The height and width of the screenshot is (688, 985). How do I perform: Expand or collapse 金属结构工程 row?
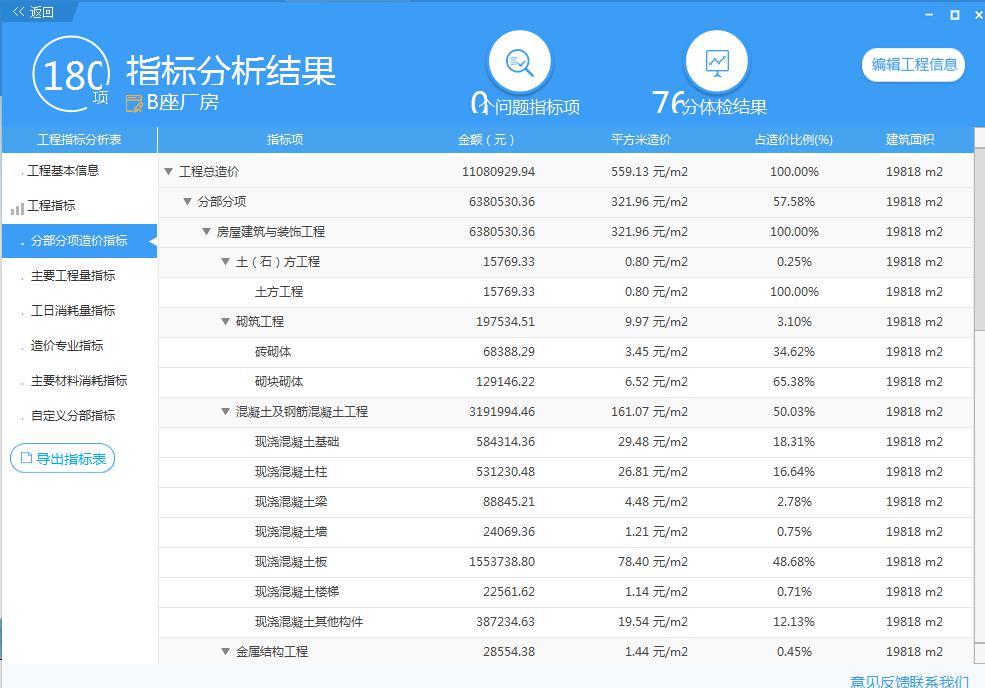click(225, 652)
